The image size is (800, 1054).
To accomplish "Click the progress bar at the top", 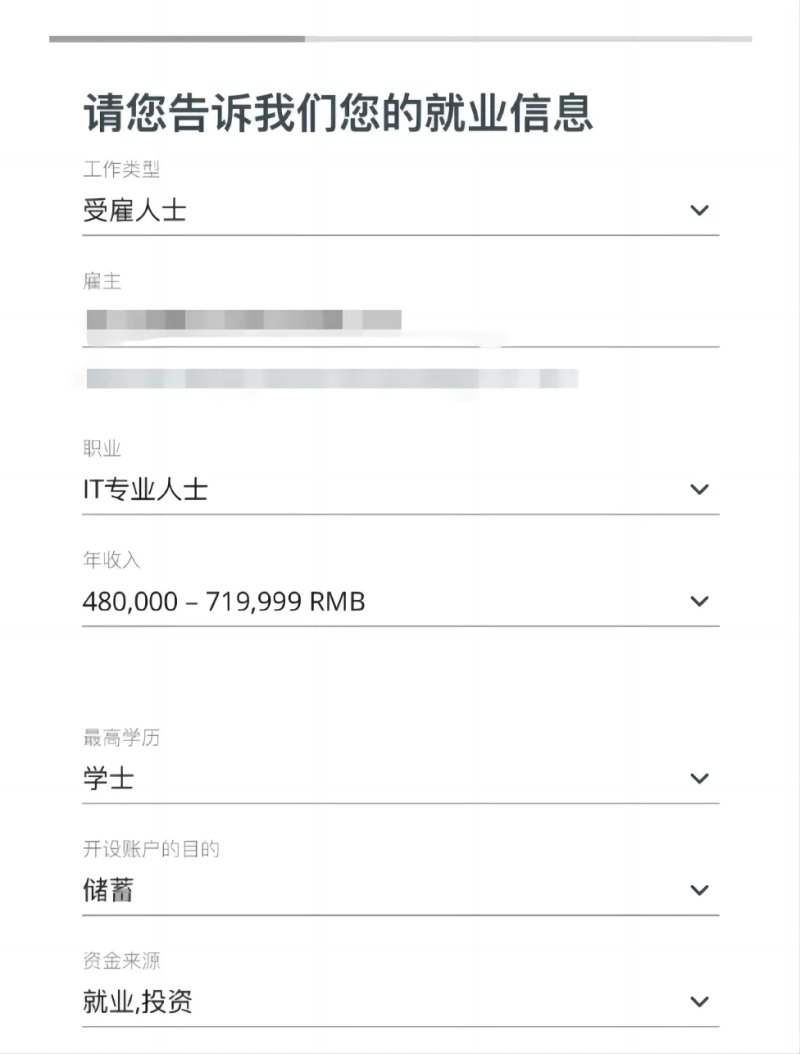I will pos(401,39).
